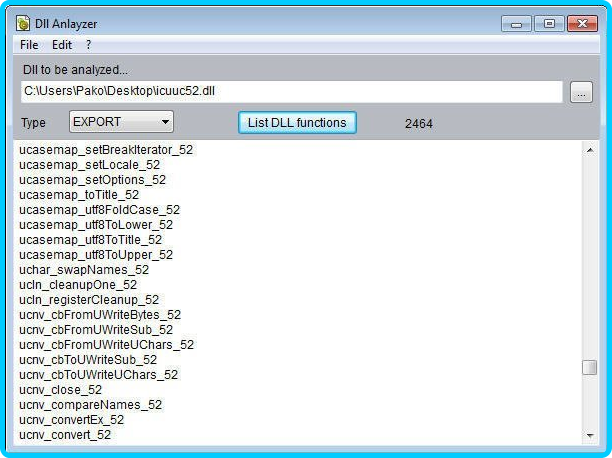Open the File menu

tap(29, 45)
